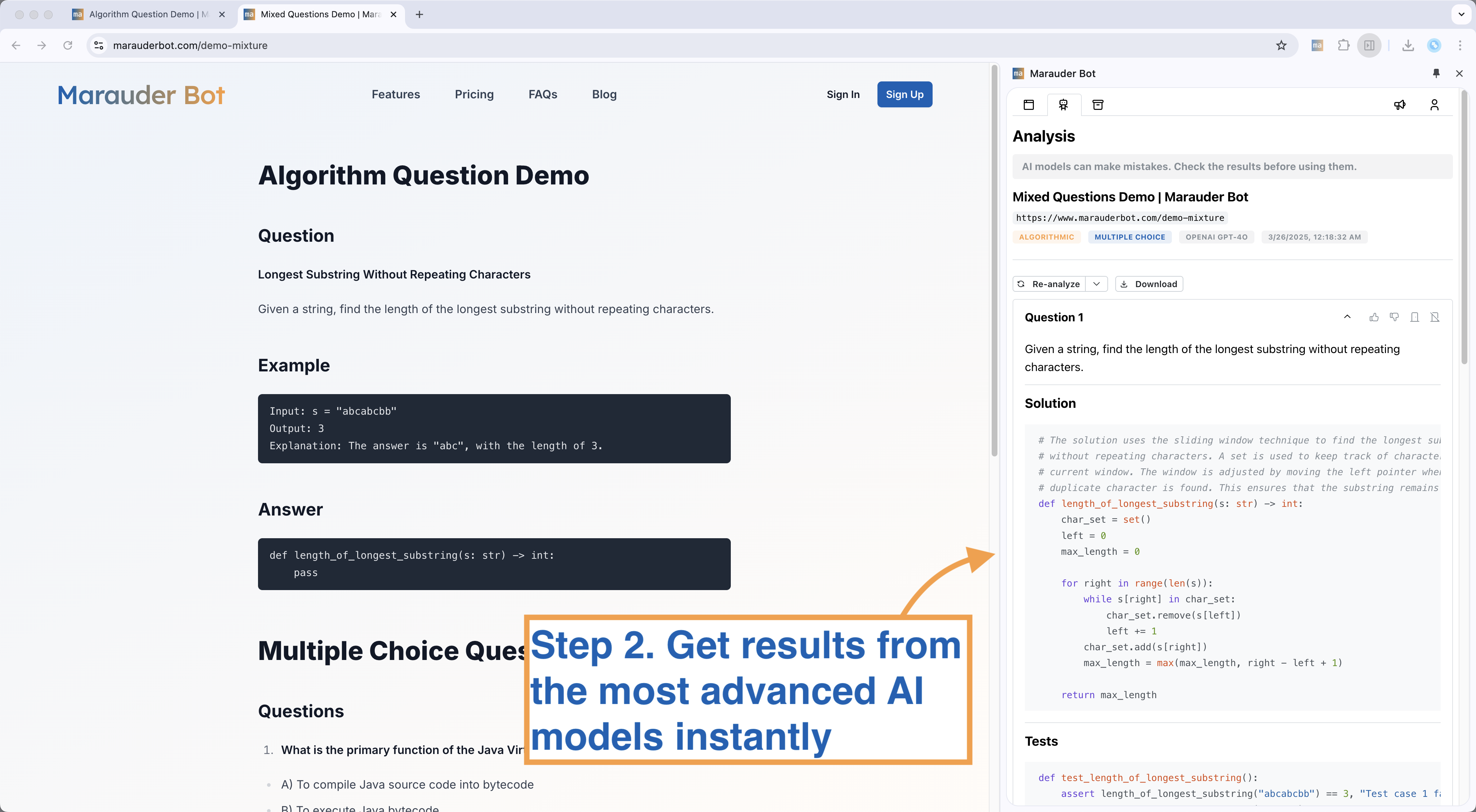Image resolution: width=1476 pixels, height=812 pixels.
Task: Click the blue Sign Up button
Action: pos(904,94)
